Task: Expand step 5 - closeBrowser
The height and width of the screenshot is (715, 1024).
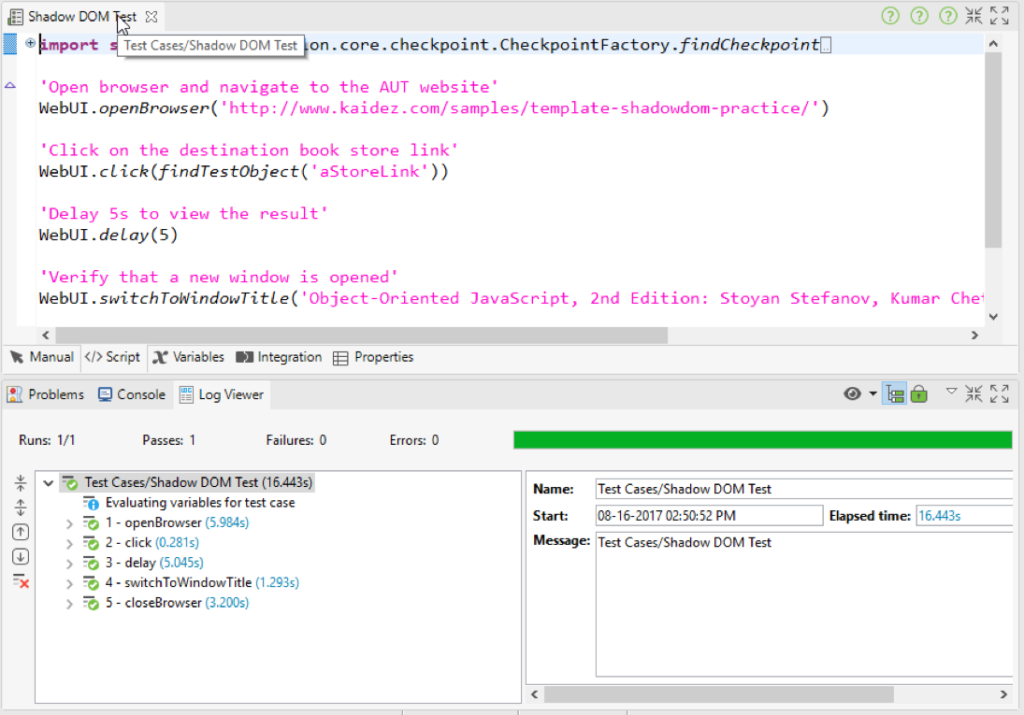Action: pyautogui.click(x=69, y=604)
